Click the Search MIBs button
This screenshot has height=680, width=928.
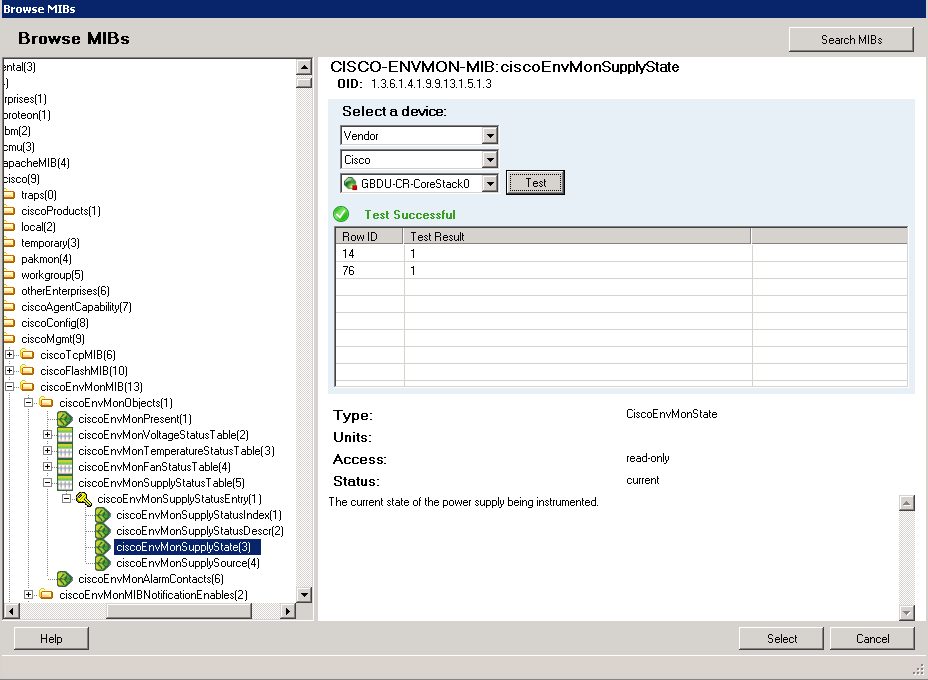coord(851,40)
